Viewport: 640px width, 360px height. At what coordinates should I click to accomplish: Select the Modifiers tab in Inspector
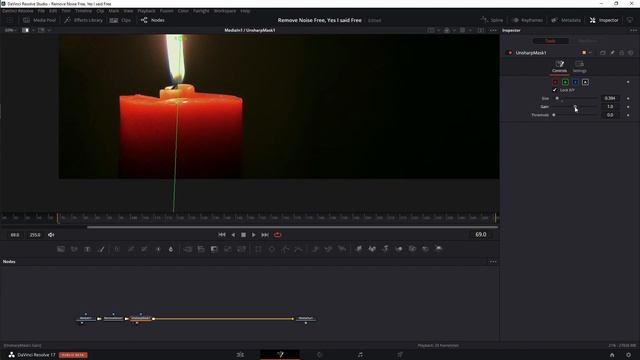click(x=587, y=41)
